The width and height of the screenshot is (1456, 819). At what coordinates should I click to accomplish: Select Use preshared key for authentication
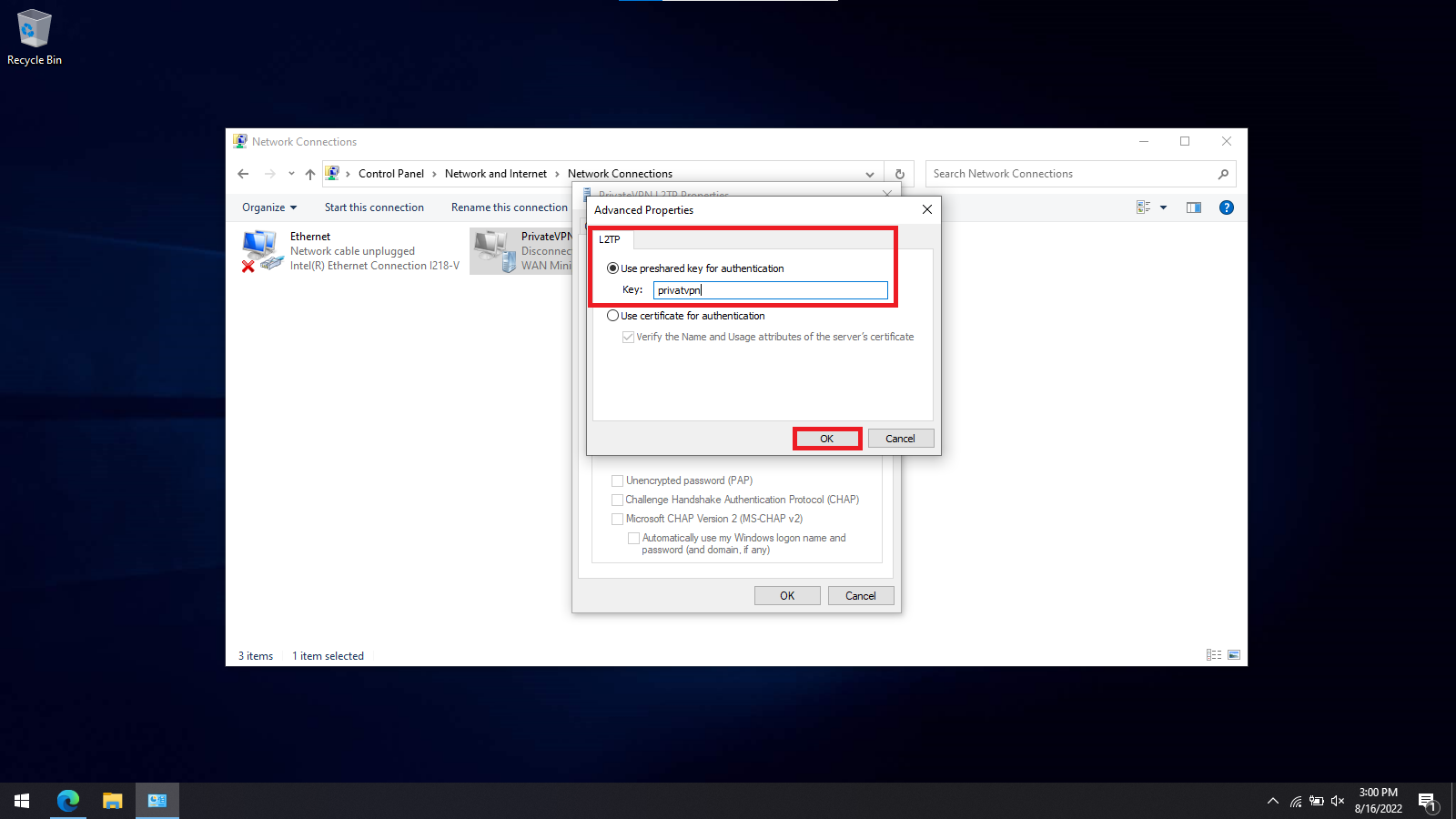(613, 268)
